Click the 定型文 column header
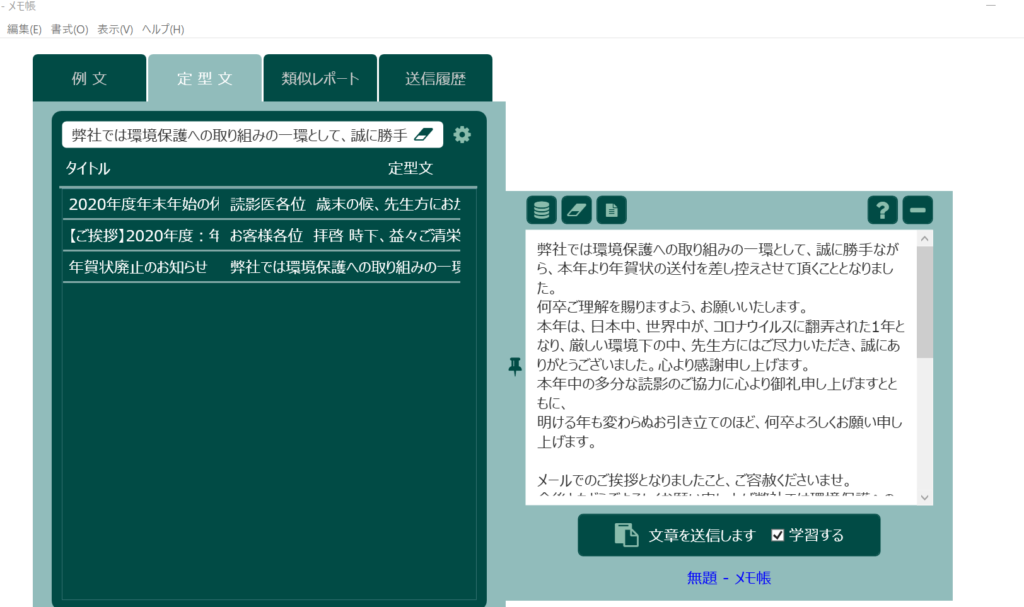 coord(410,169)
